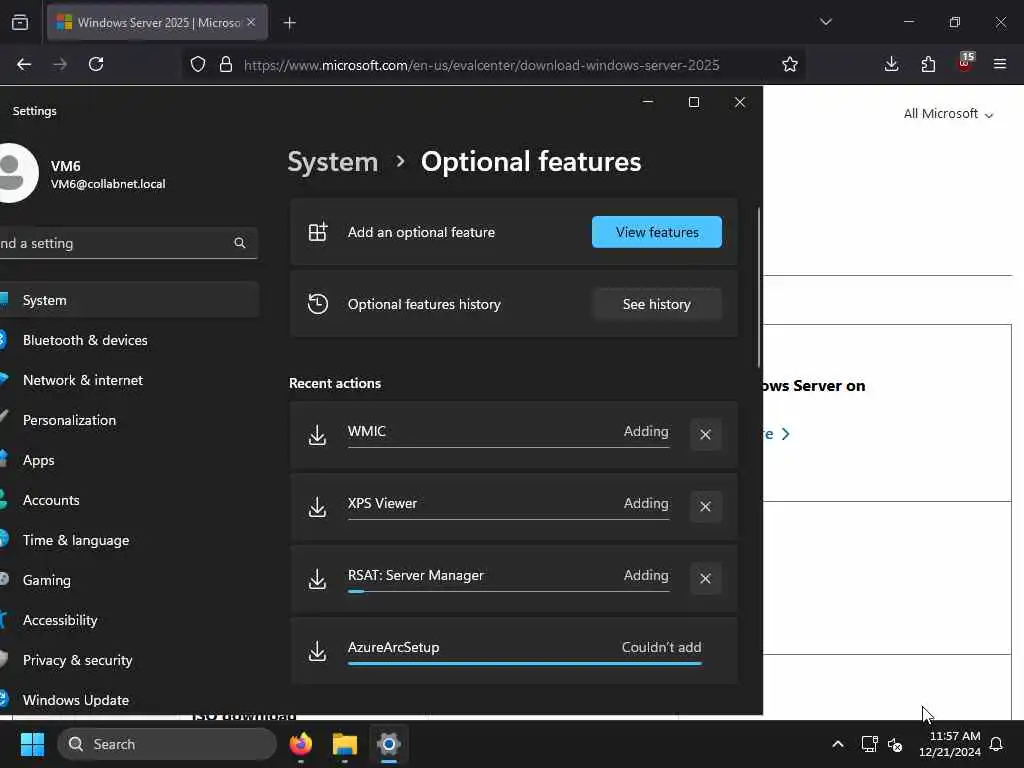Open Time & language settings
This screenshot has height=768, width=1024.
coord(129,540)
